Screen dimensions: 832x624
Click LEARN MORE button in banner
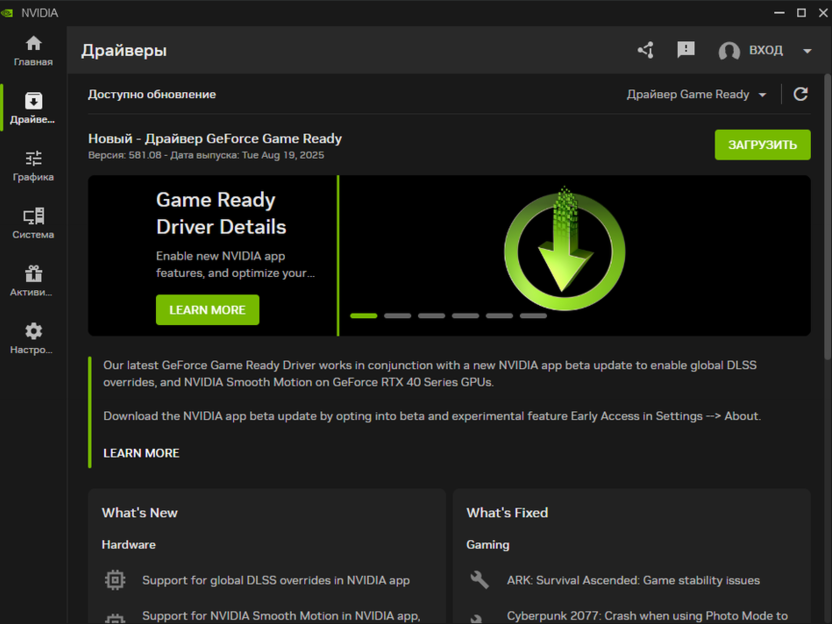click(x=207, y=310)
